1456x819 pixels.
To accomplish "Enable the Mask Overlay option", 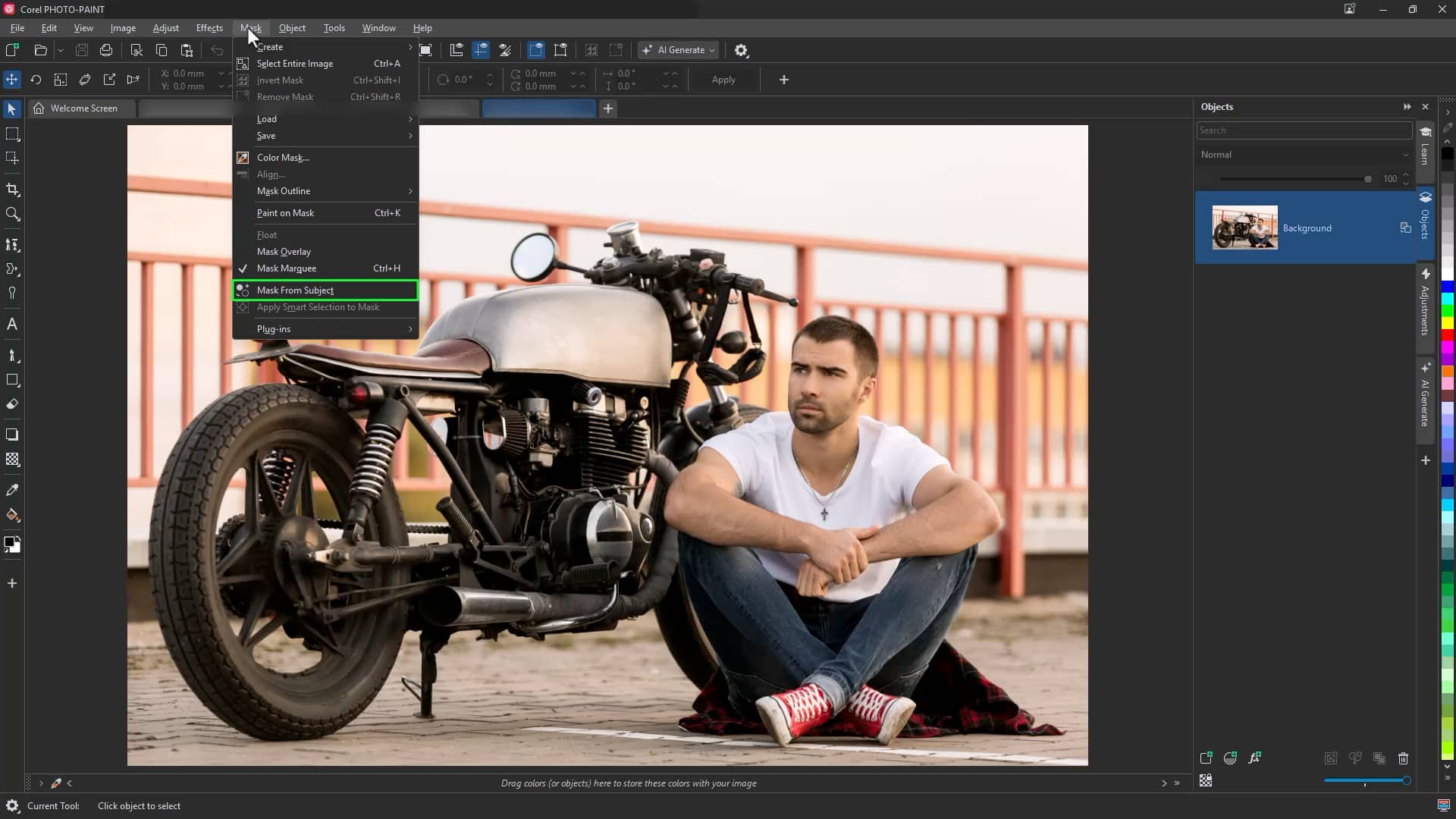I will [284, 251].
